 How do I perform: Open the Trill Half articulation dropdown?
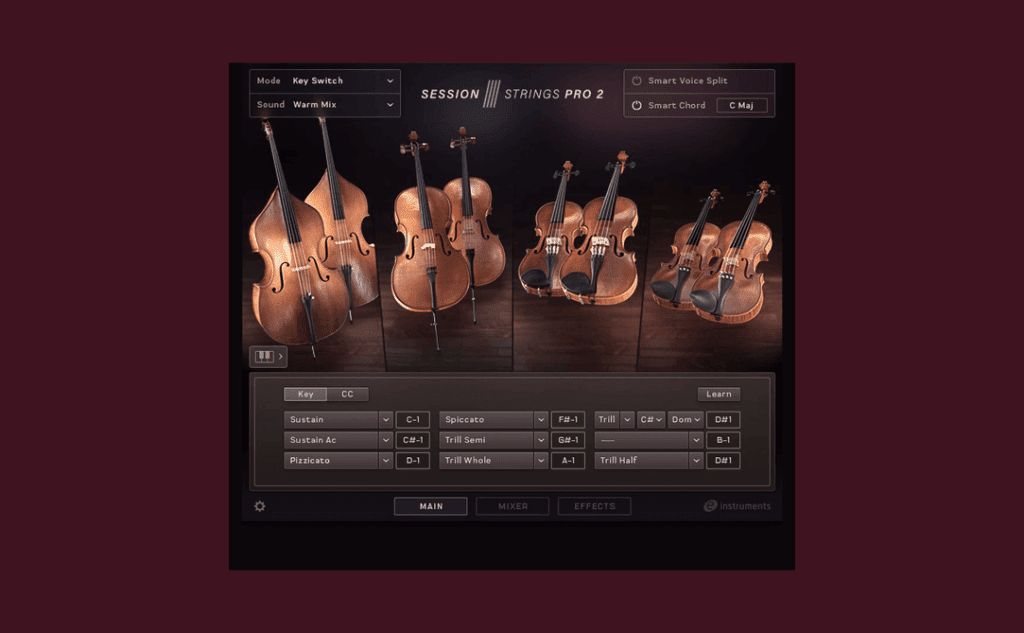(648, 461)
